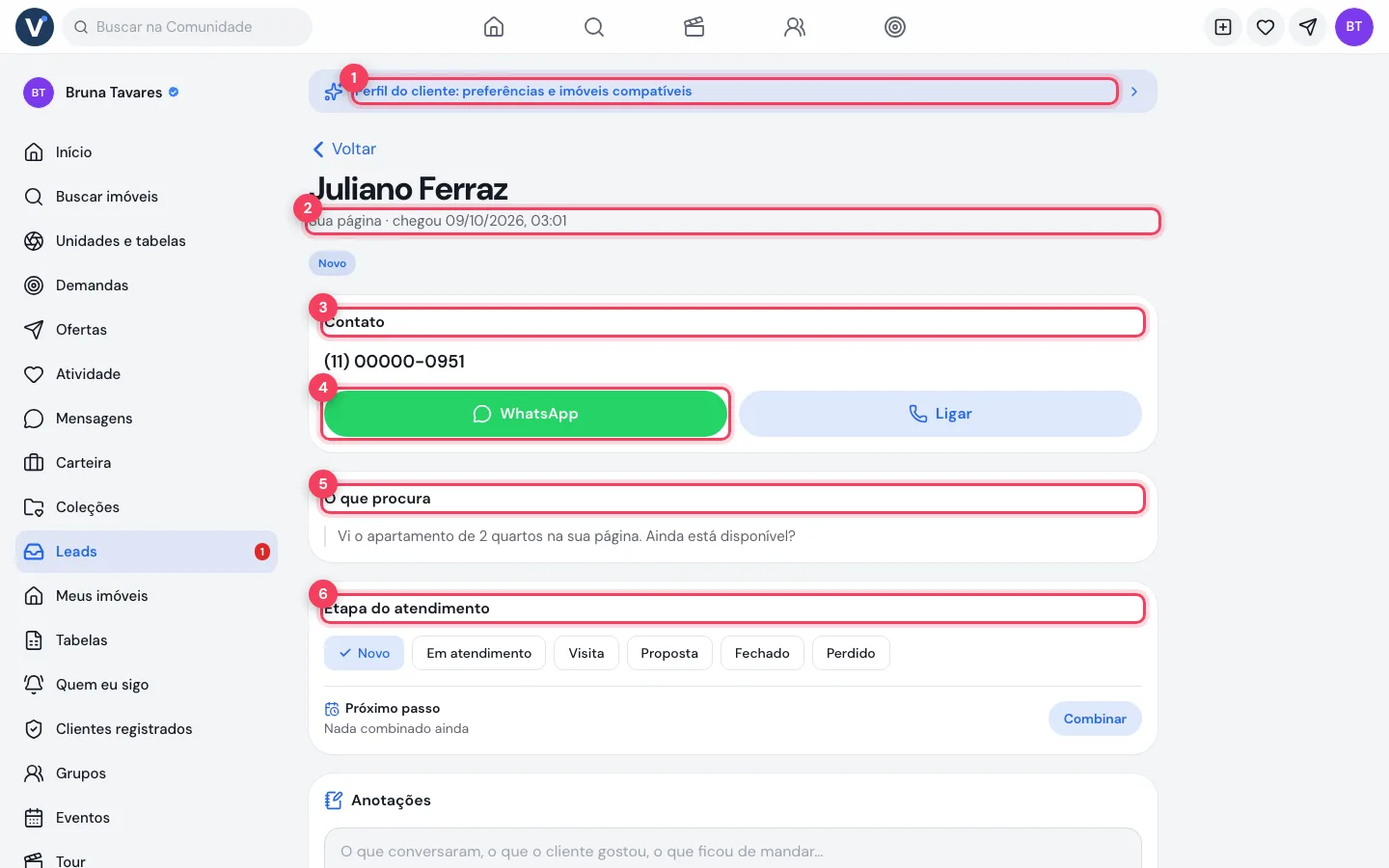The image size is (1389, 868).
Task: Expand the client profile banner chevron
Action: point(1134,92)
